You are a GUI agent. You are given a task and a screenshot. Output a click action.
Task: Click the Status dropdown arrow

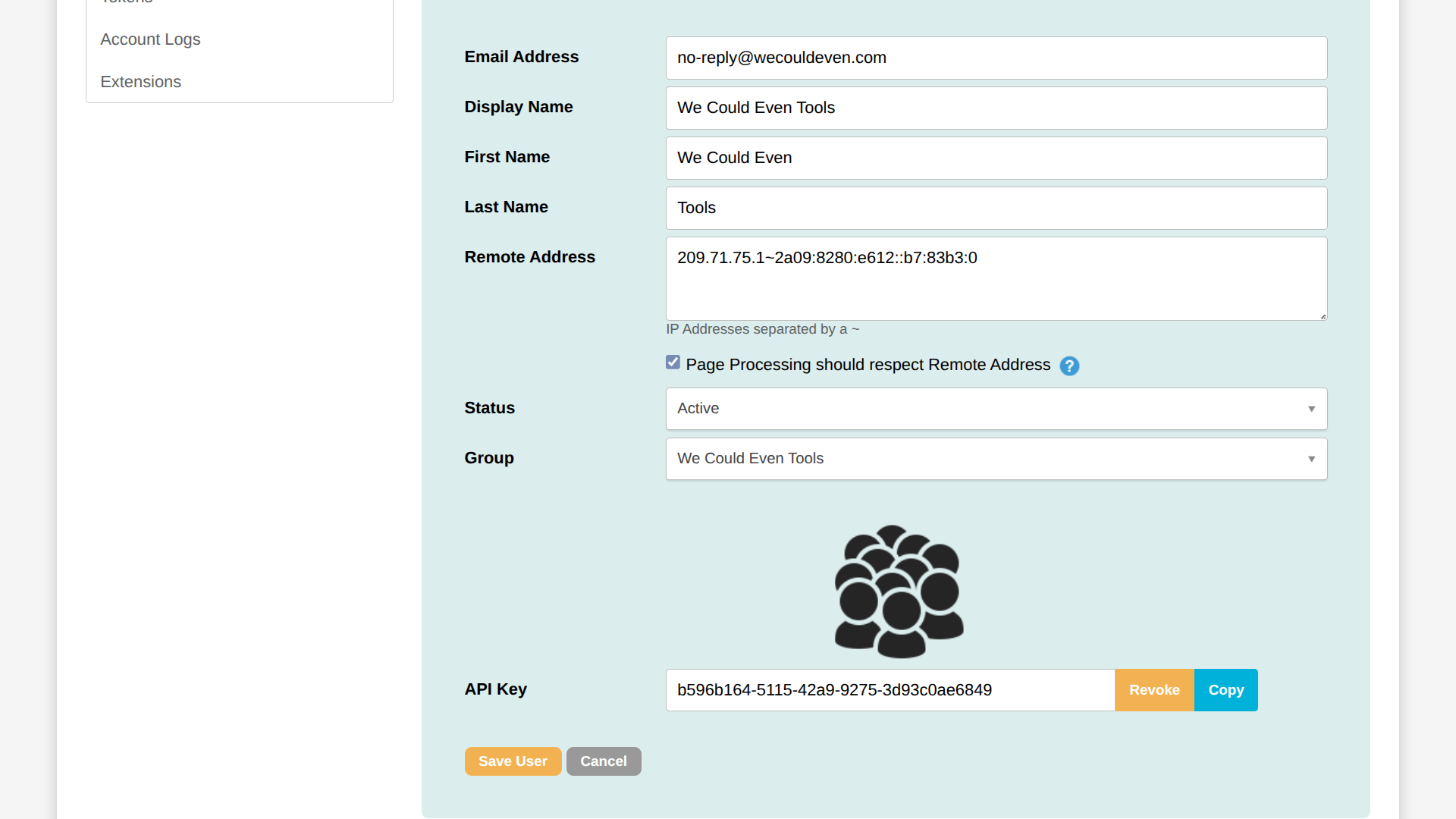tap(1311, 409)
